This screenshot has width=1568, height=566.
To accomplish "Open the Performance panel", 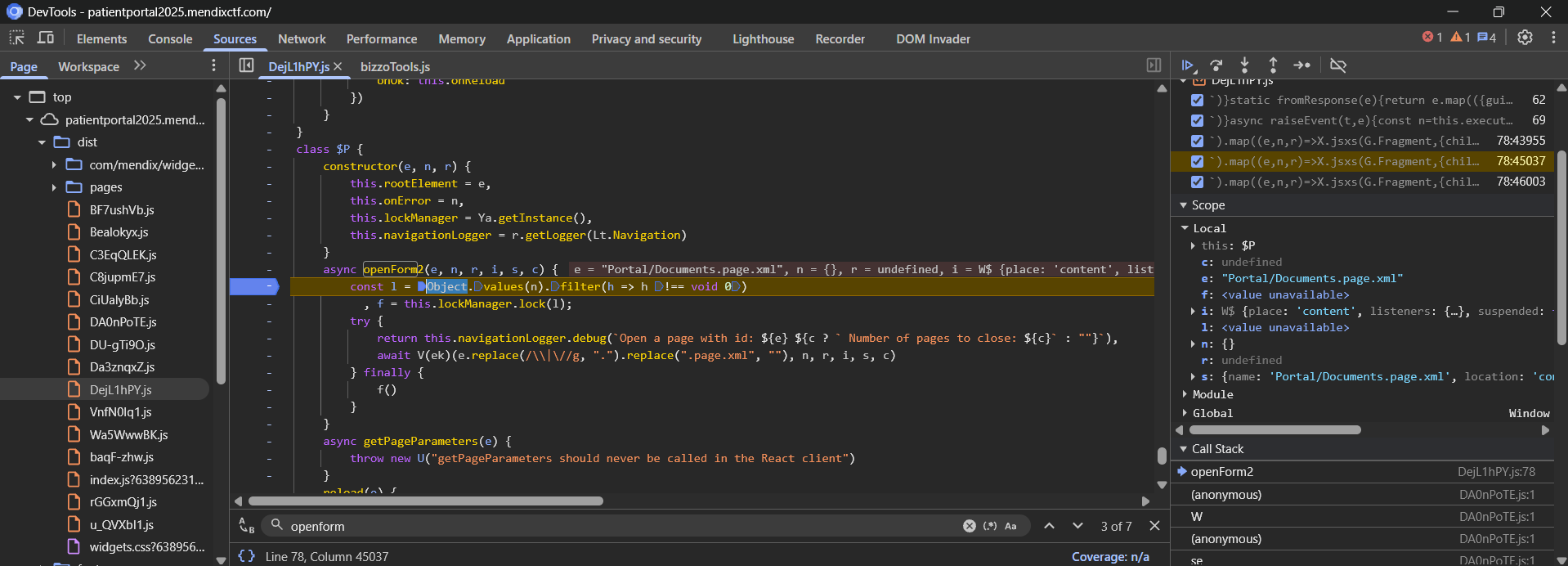I will (x=382, y=38).
